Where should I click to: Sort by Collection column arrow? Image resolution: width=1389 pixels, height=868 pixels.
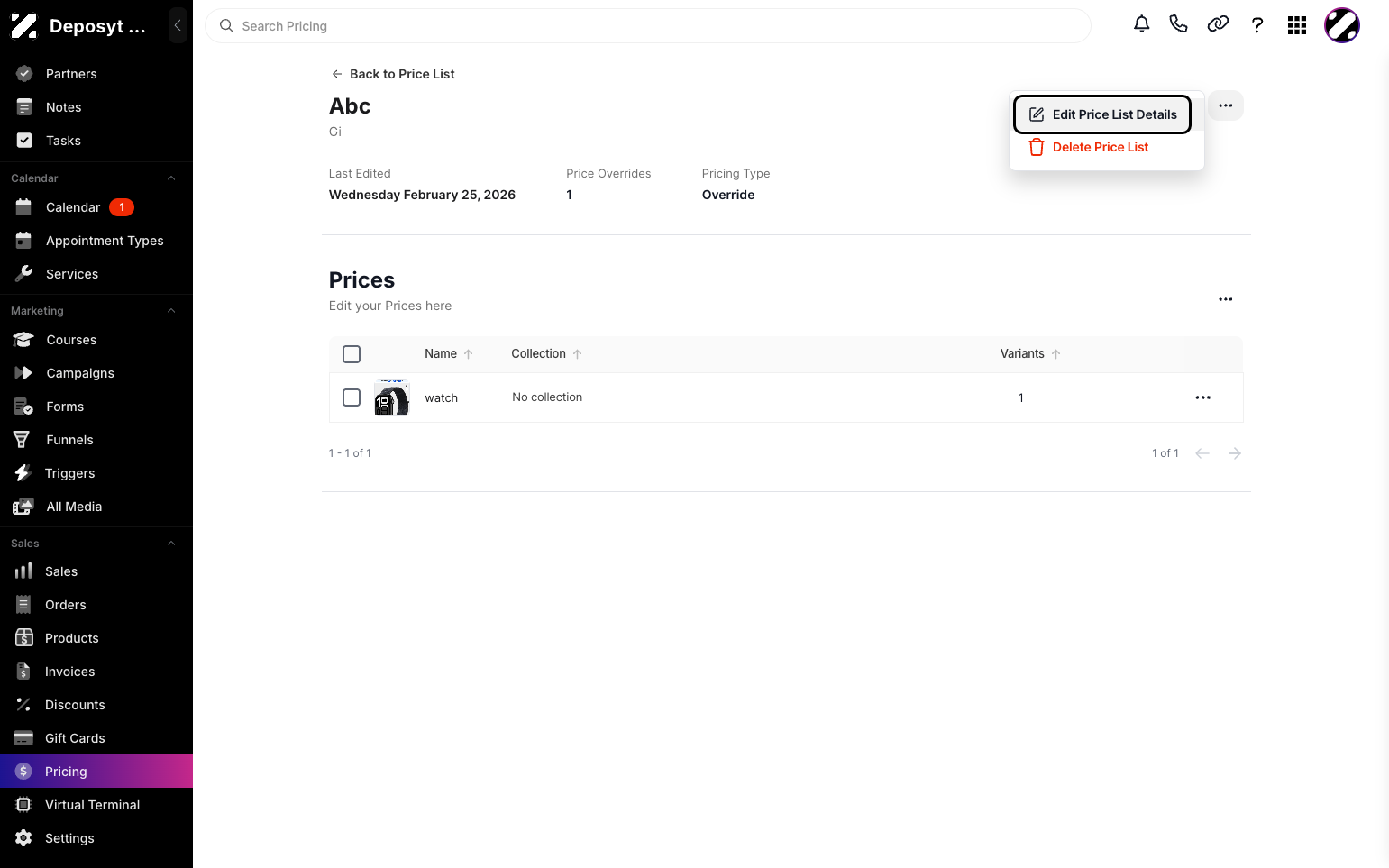(x=578, y=354)
